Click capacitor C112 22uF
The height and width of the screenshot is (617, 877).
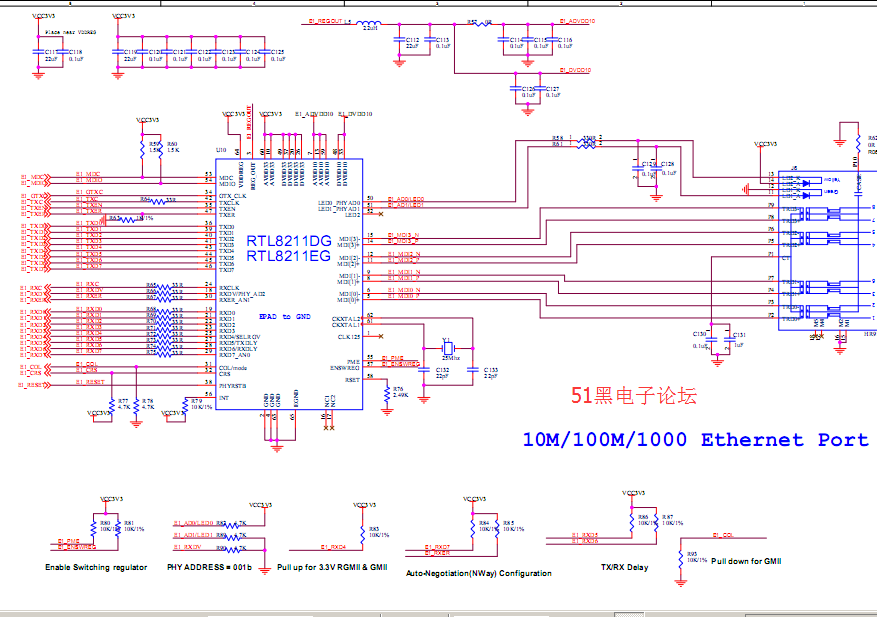(x=399, y=40)
